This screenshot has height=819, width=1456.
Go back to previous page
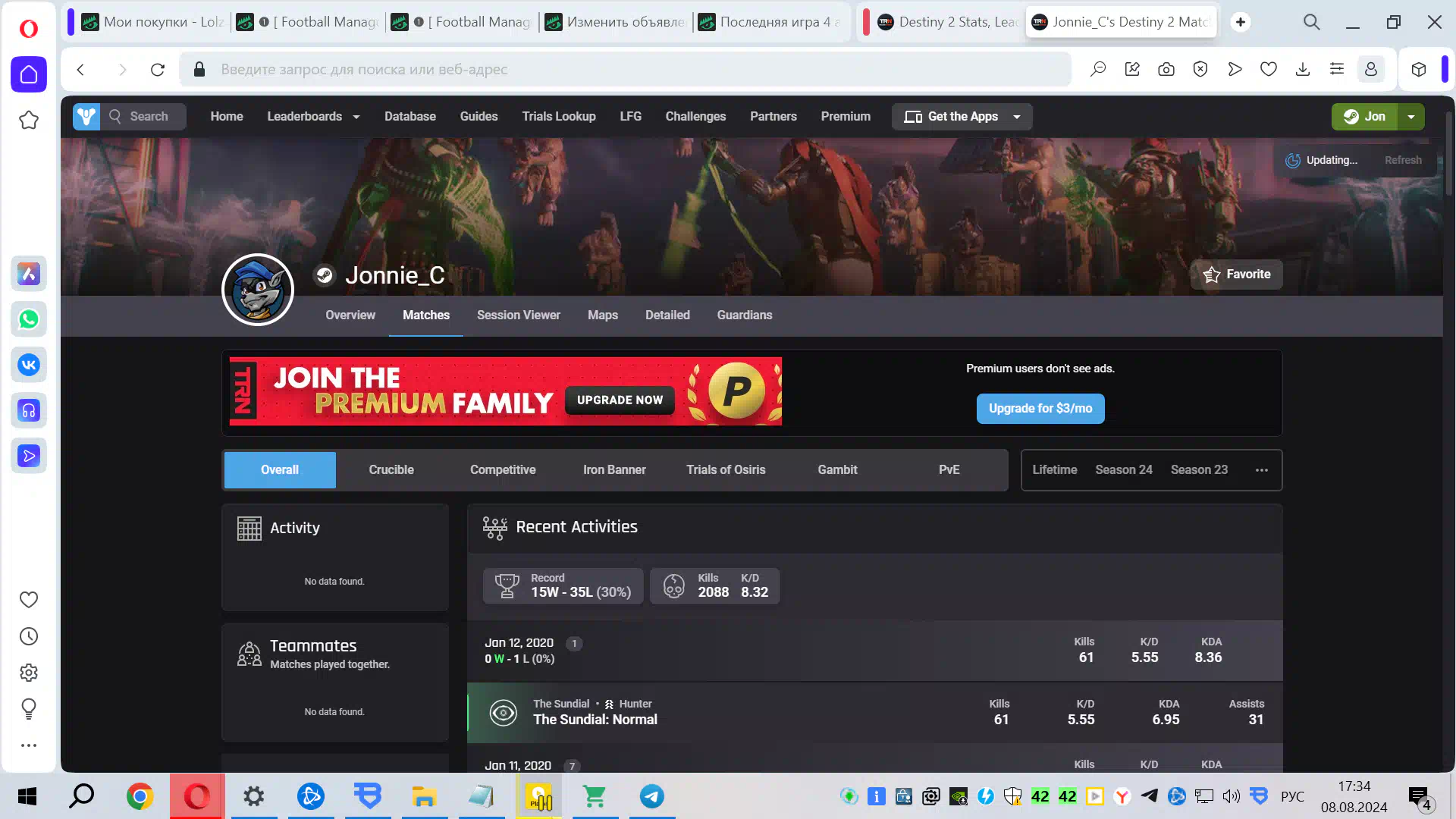(80, 70)
